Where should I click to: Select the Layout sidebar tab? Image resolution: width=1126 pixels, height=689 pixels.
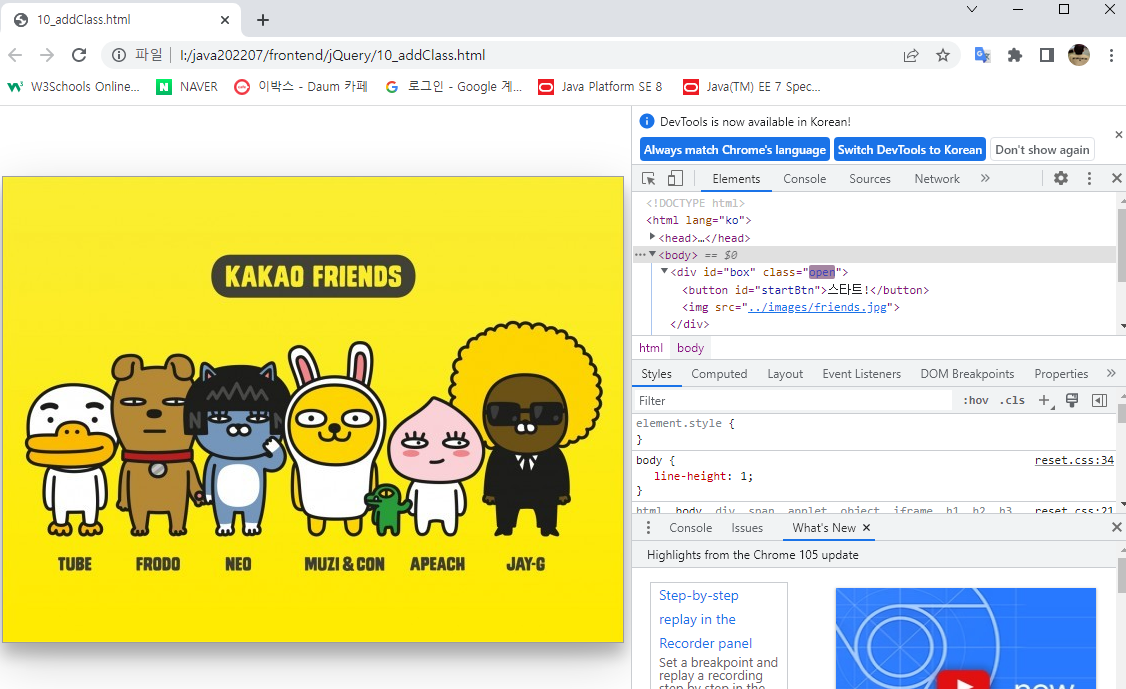(x=785, y=374)
